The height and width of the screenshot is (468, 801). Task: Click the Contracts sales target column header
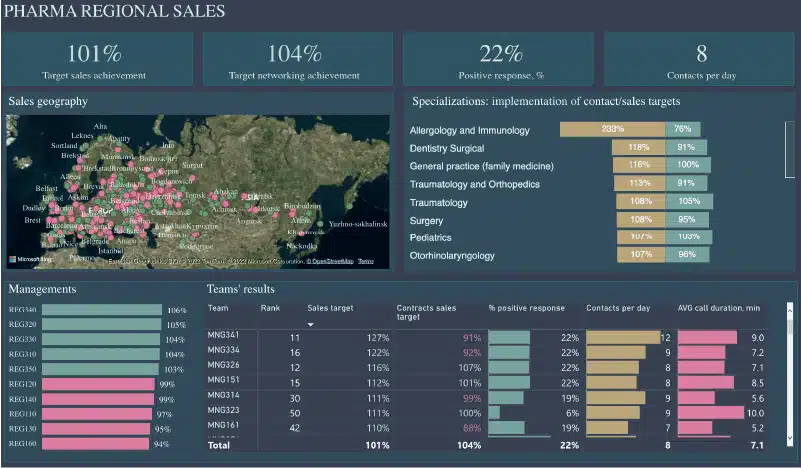426,312
